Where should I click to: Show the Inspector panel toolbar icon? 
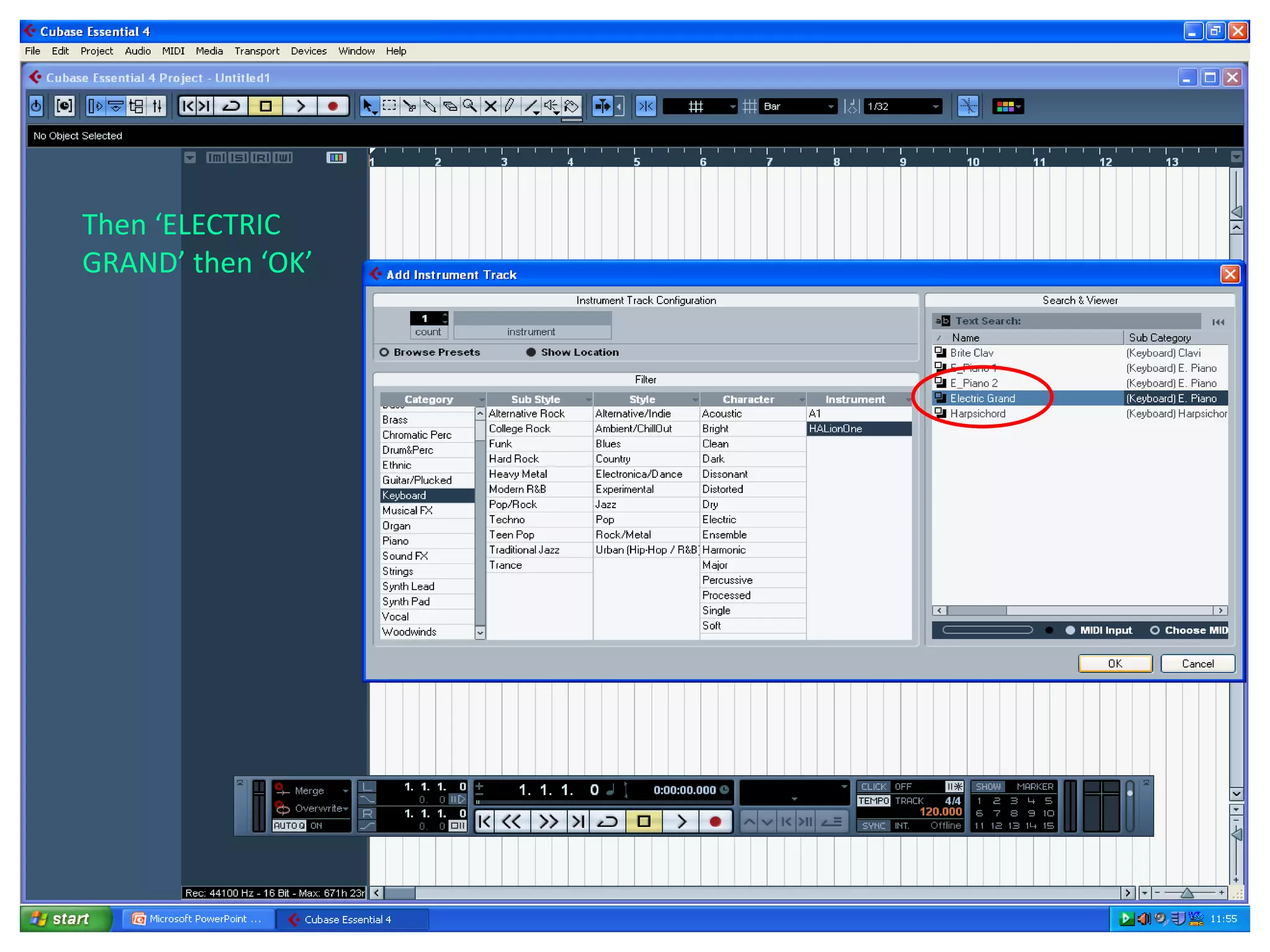coord(95,107)
